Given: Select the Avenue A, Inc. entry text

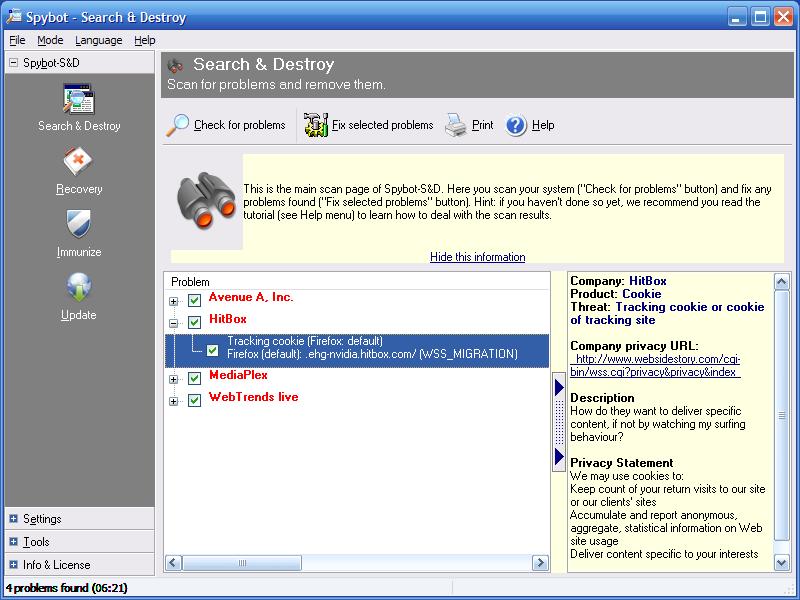Looking at the screenshot, I should click(251, 297).
